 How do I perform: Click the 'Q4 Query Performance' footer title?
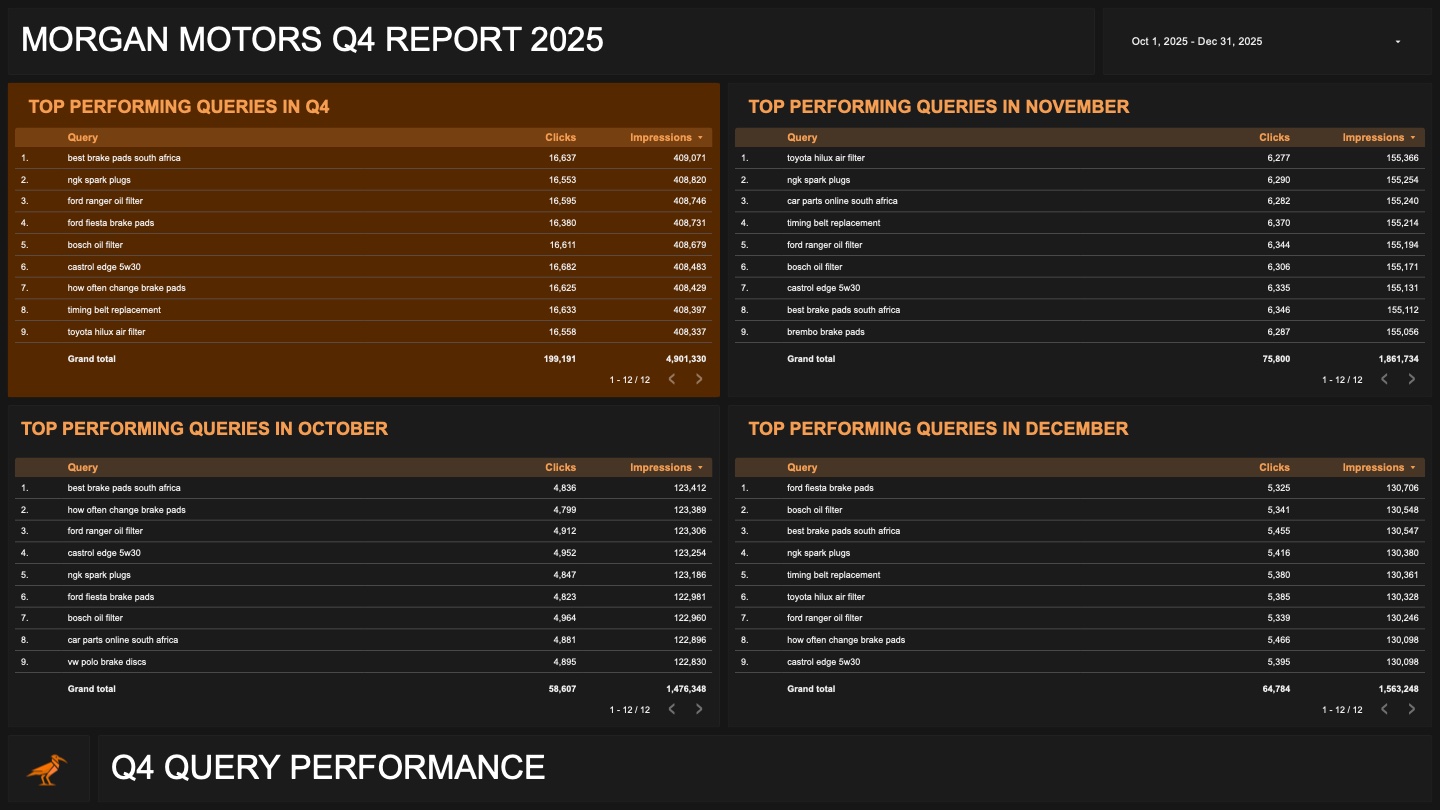[x=328, y=767]
